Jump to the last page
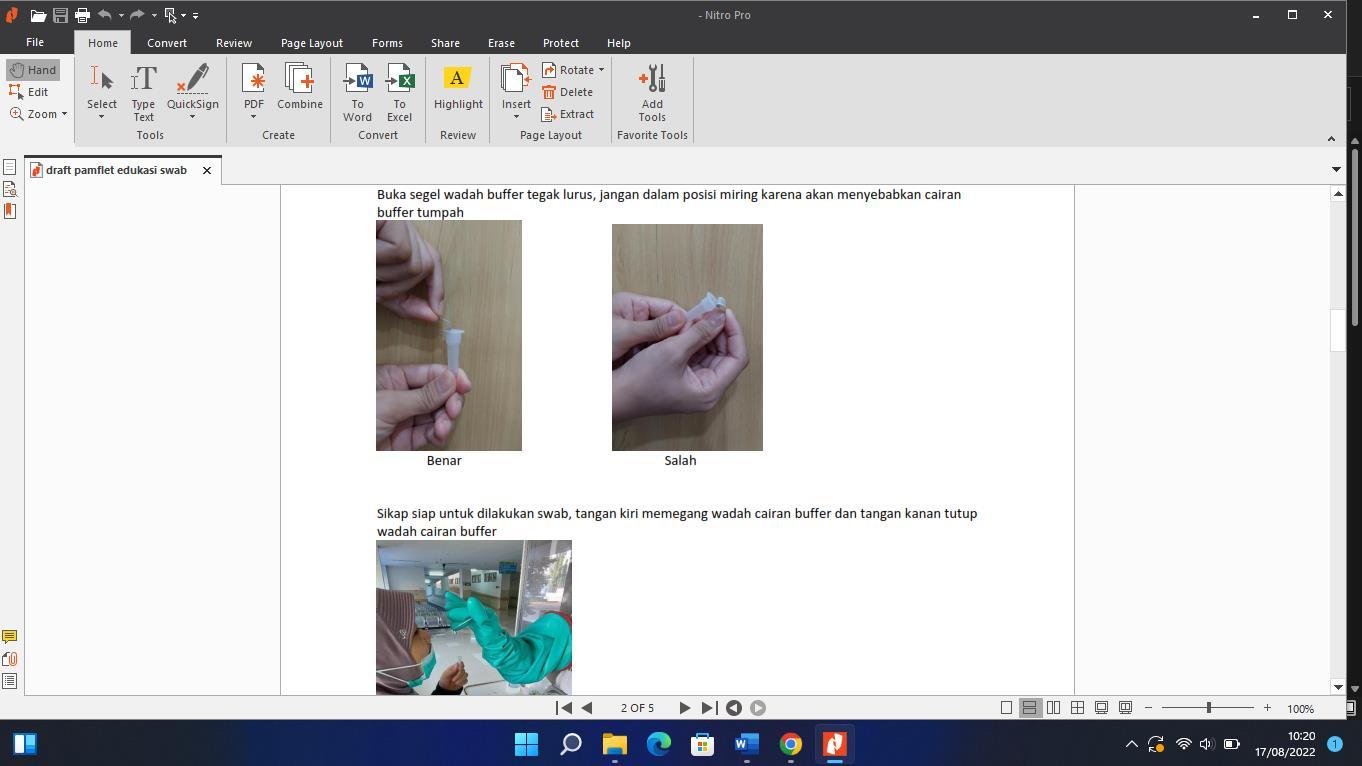This screenshot has height=766, width=1362. (708, 708)
